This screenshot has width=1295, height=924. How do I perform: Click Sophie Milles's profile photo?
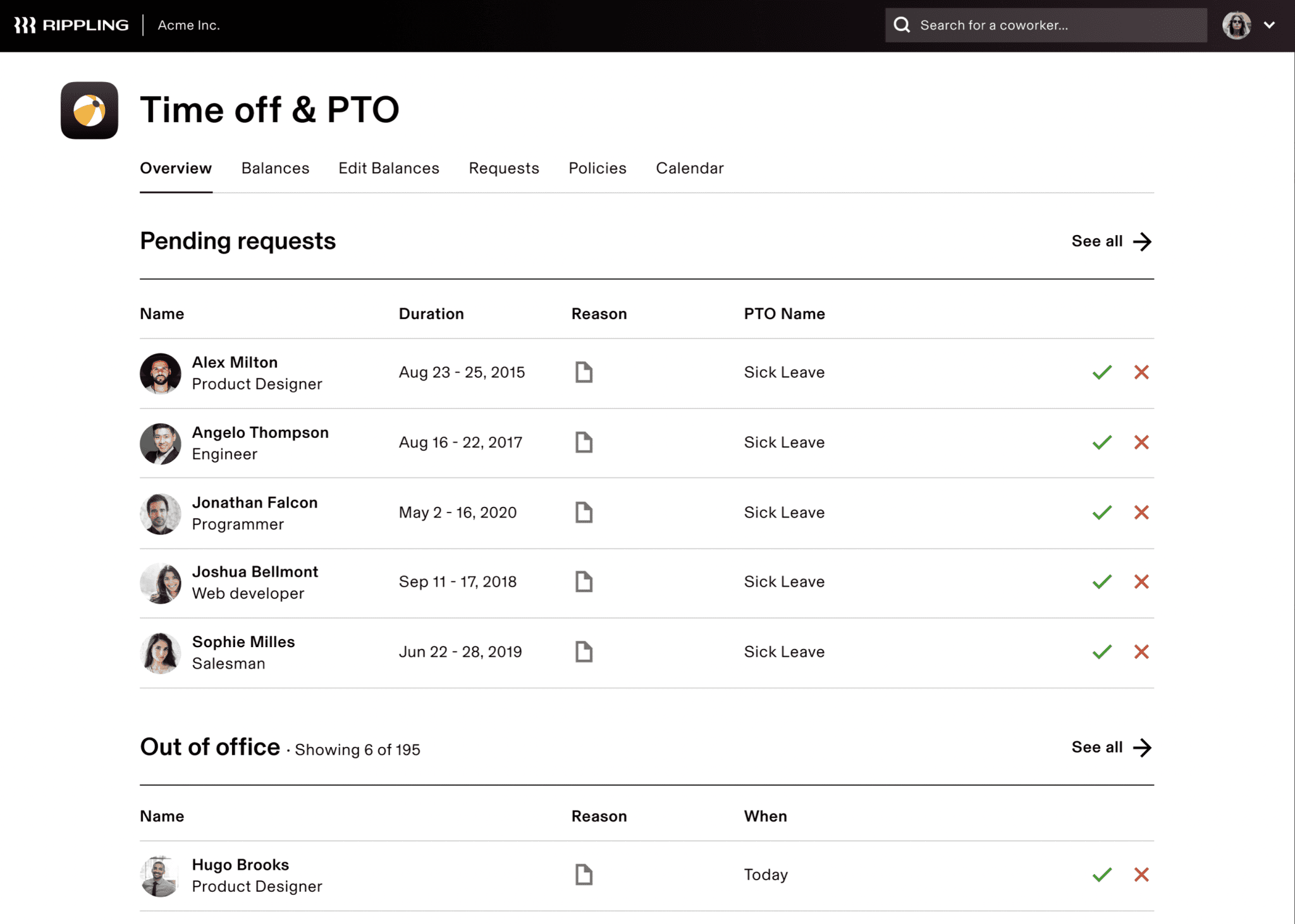tap(160, 653)
